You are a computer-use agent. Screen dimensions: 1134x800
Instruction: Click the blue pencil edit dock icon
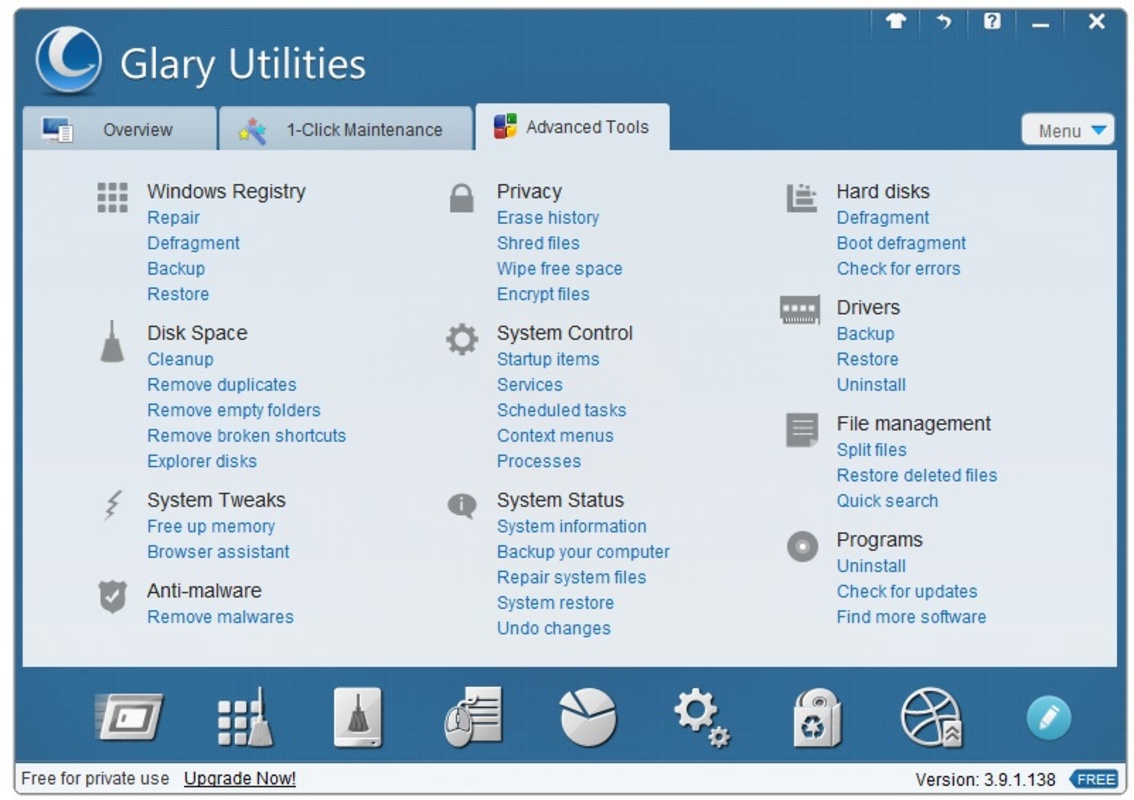click(1048, 717)
